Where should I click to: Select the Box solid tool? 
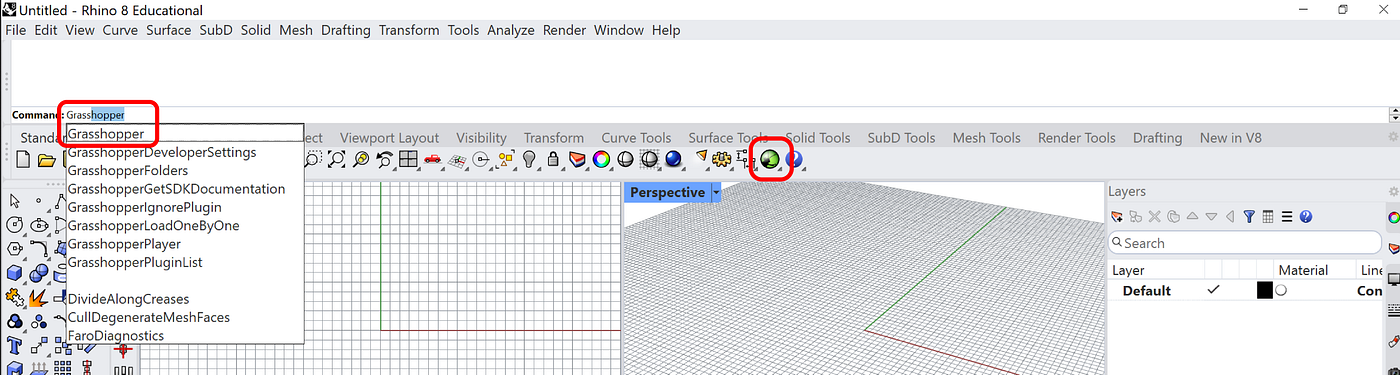pyautogui.click(x=15, y=274)
